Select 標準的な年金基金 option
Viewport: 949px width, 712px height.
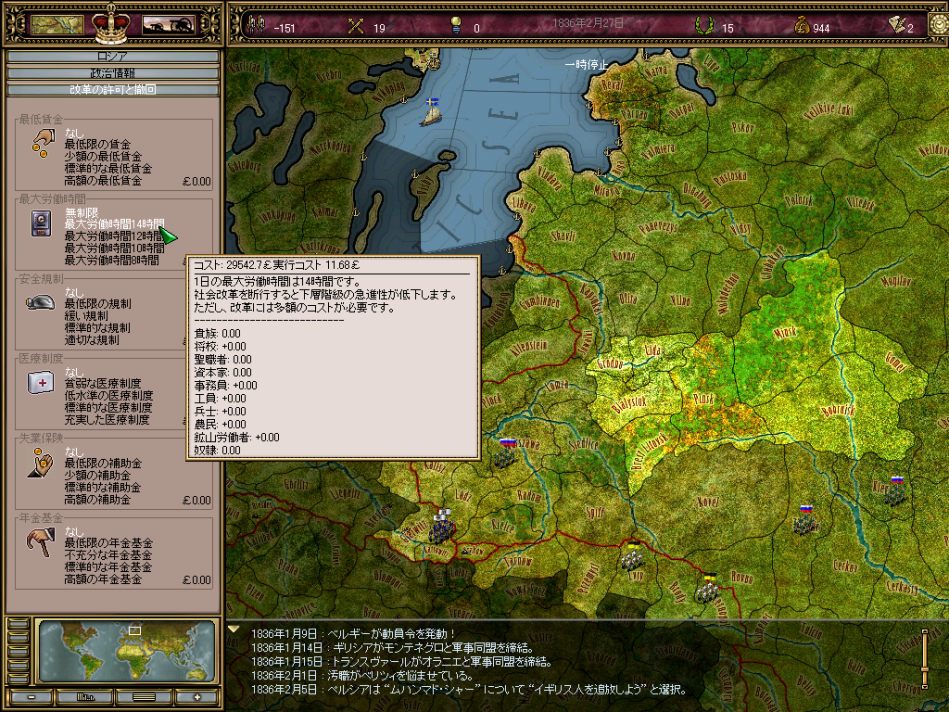tap(108, 567)
